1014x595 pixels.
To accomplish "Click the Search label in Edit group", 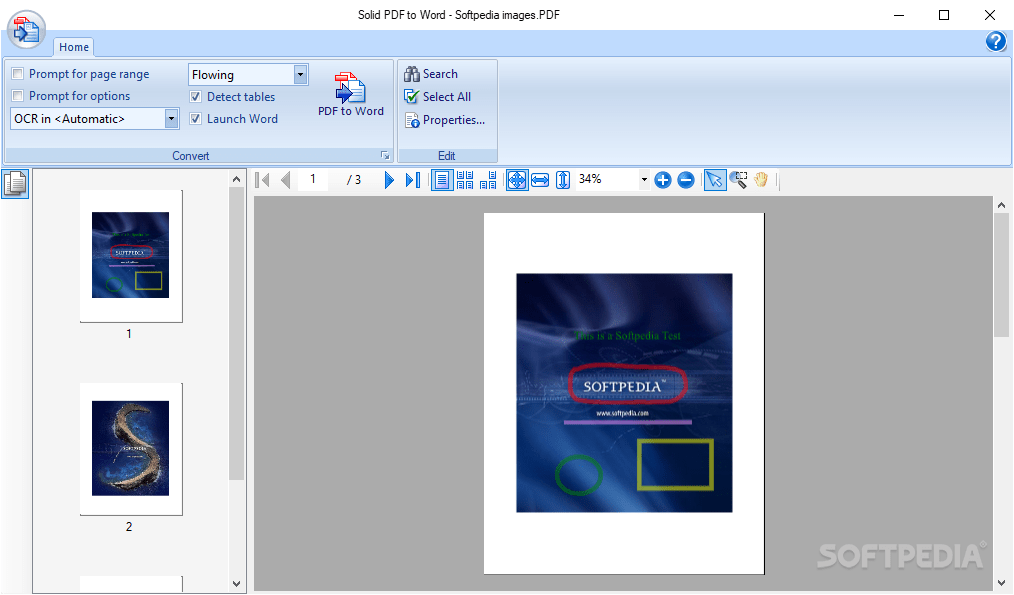I will coord(440,74).
